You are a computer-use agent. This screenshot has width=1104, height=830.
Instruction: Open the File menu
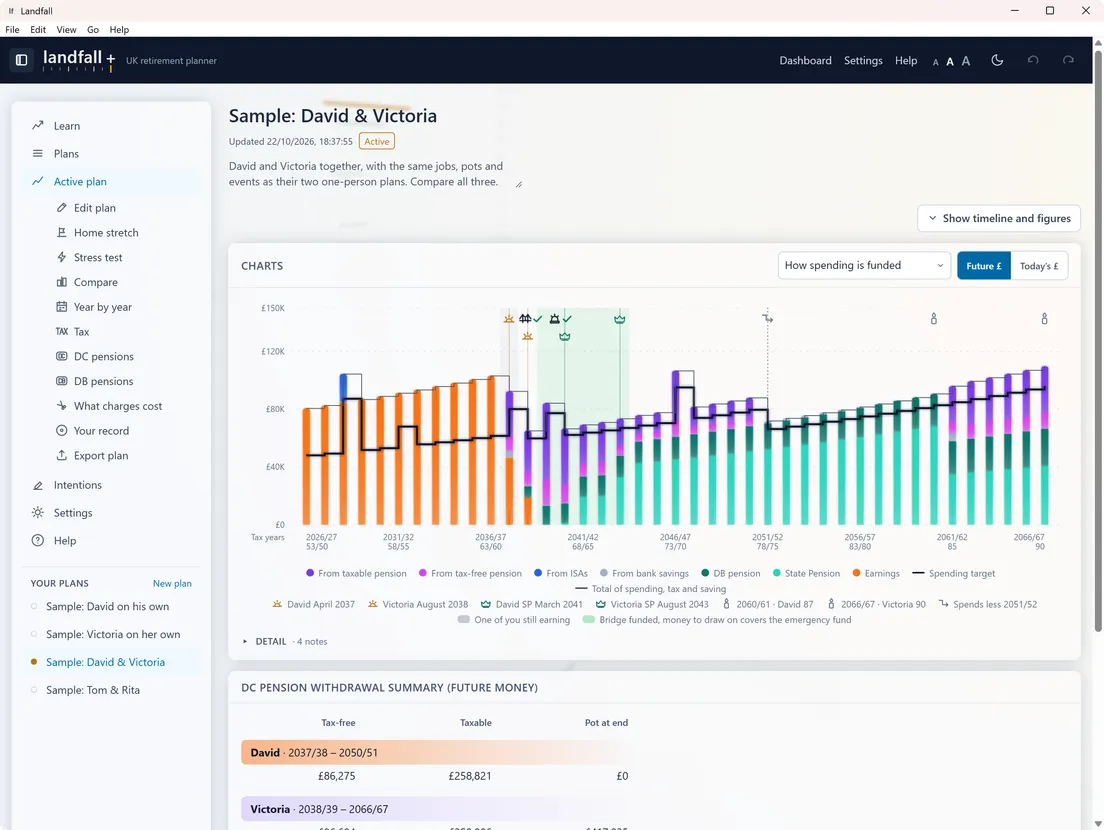point(12,30)
